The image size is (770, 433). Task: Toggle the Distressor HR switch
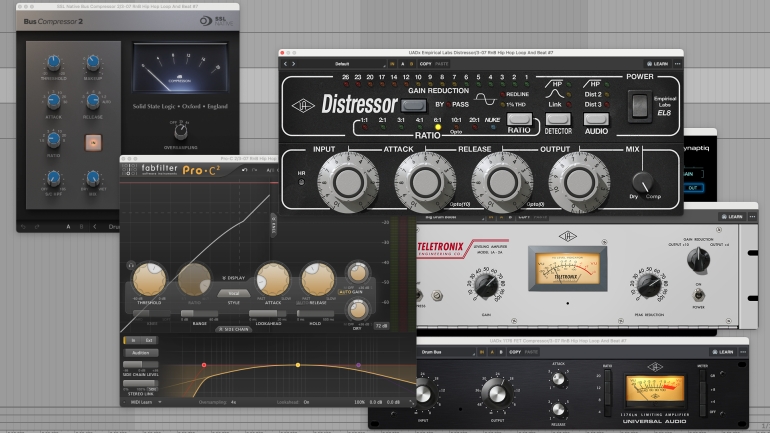point(301,182)
